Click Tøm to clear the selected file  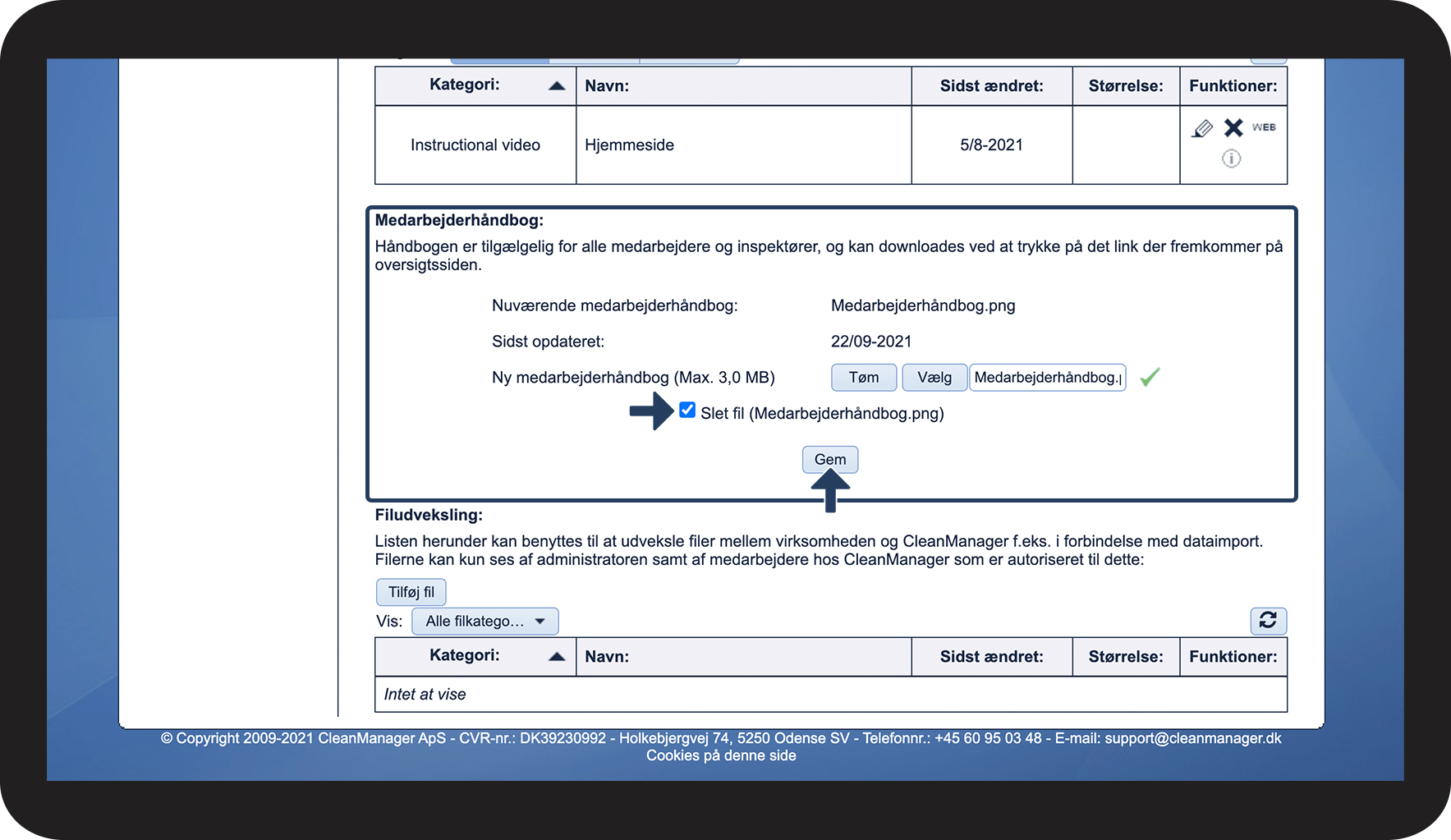863,378
